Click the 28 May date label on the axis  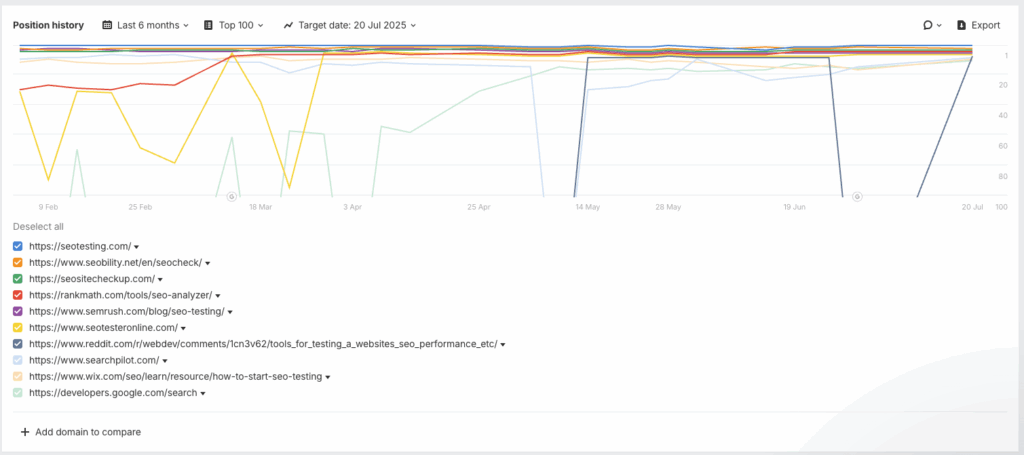click(x=669, y=207)
